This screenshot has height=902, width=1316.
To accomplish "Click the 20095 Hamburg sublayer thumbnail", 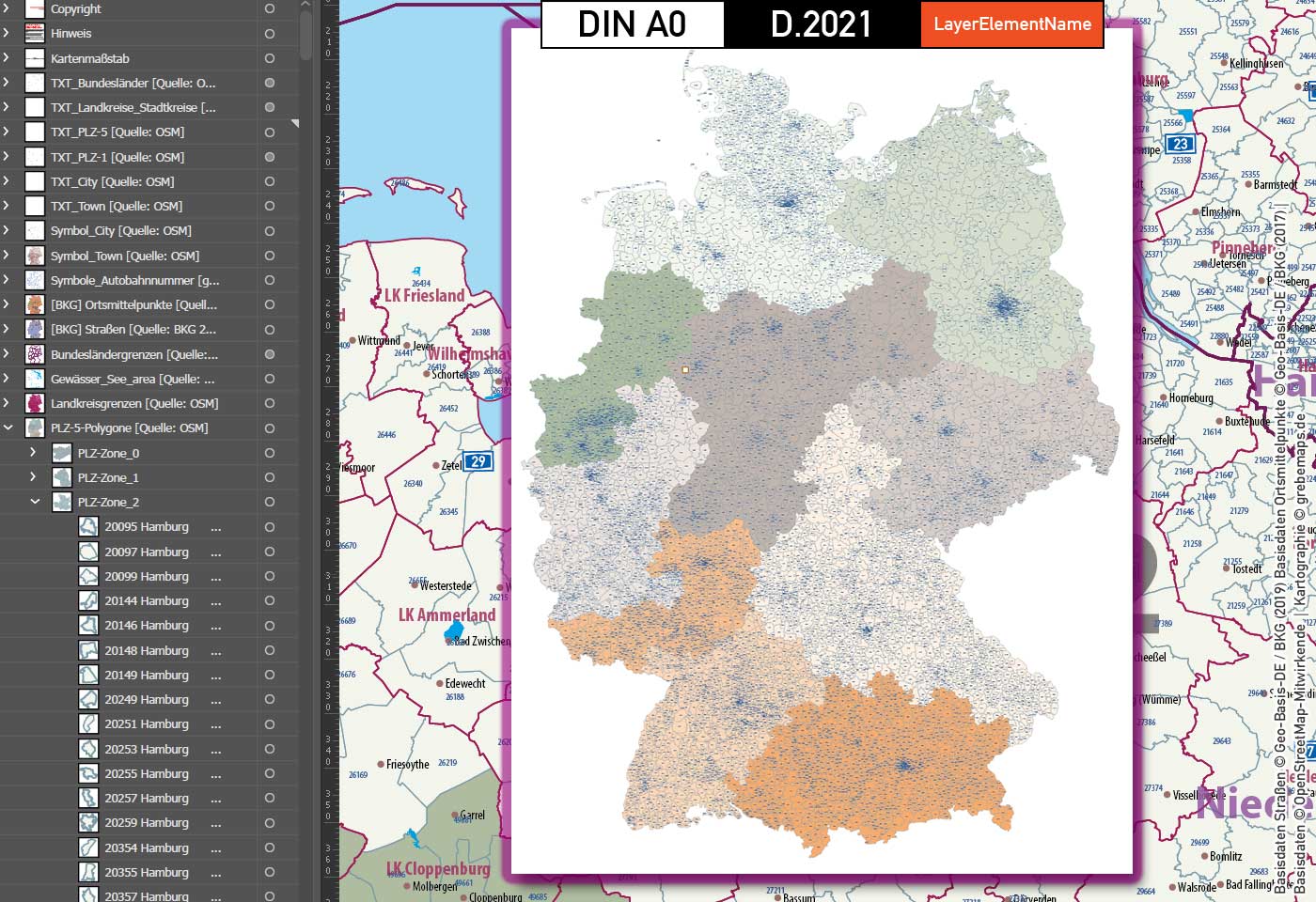I will point(87,526).
